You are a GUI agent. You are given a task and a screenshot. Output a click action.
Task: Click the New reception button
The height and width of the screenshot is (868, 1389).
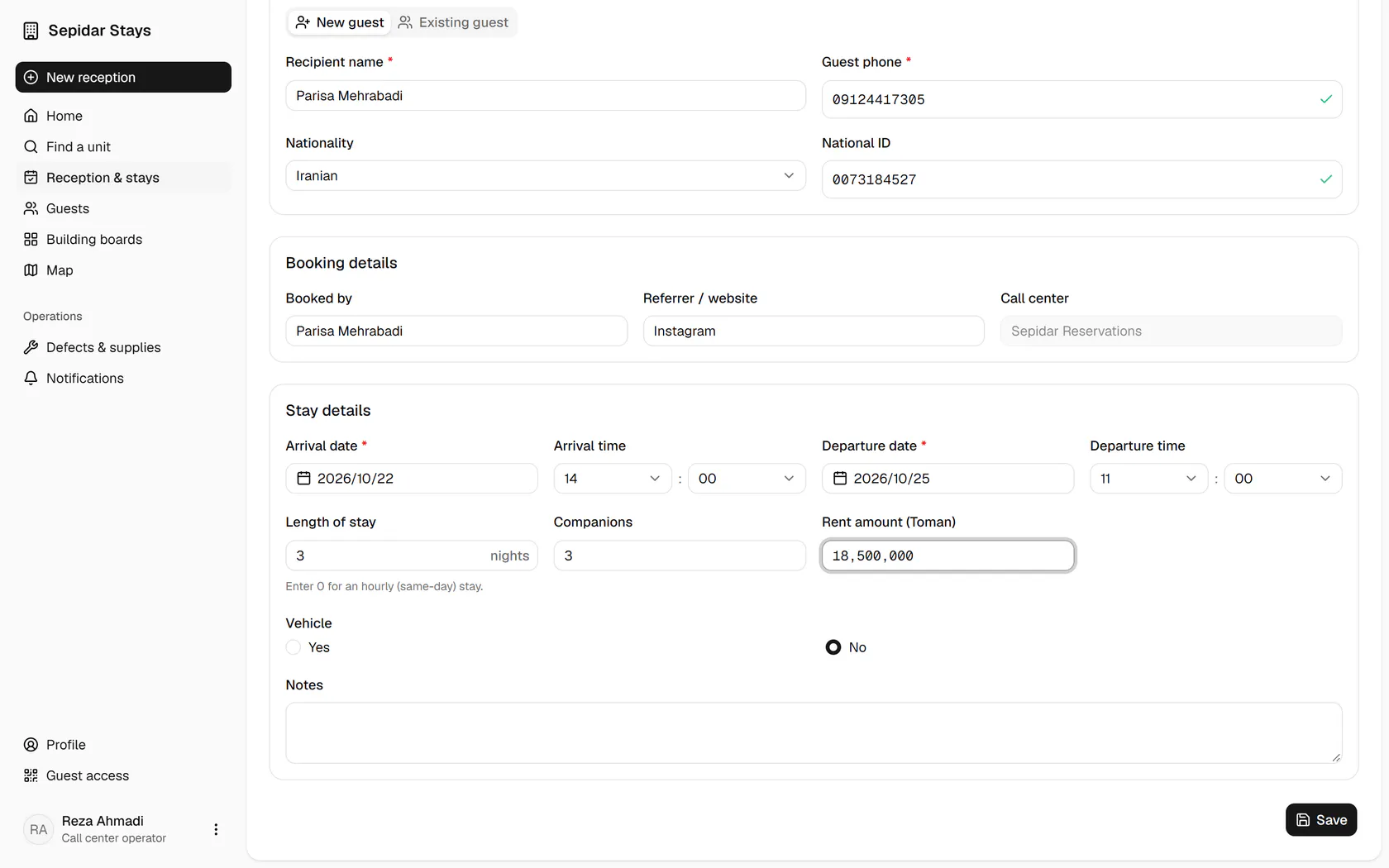123,77
